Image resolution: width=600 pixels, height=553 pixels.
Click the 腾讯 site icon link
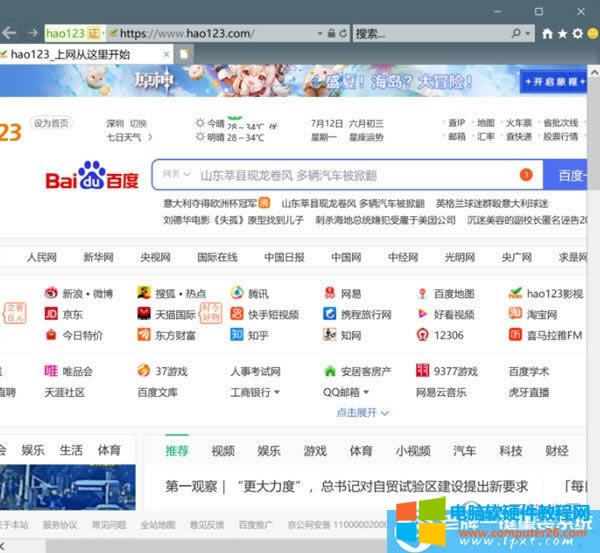[237, 294]
